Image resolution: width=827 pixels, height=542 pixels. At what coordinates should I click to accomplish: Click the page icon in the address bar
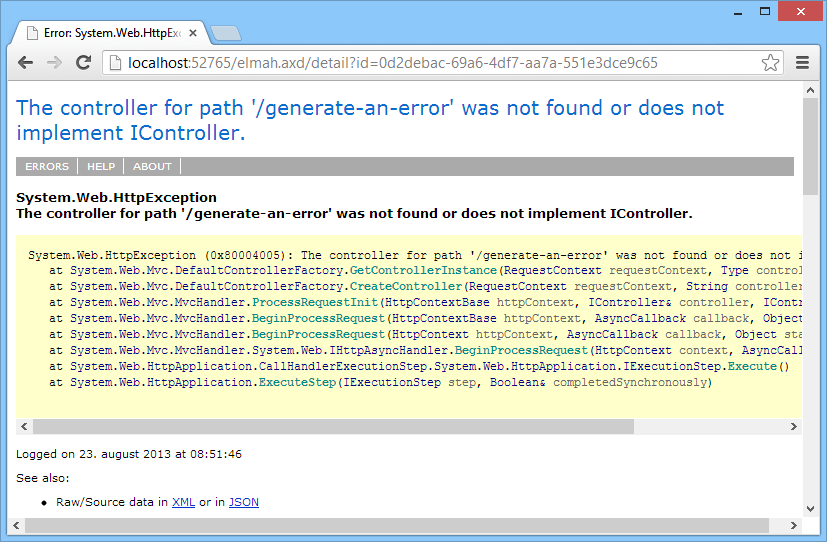114,63
